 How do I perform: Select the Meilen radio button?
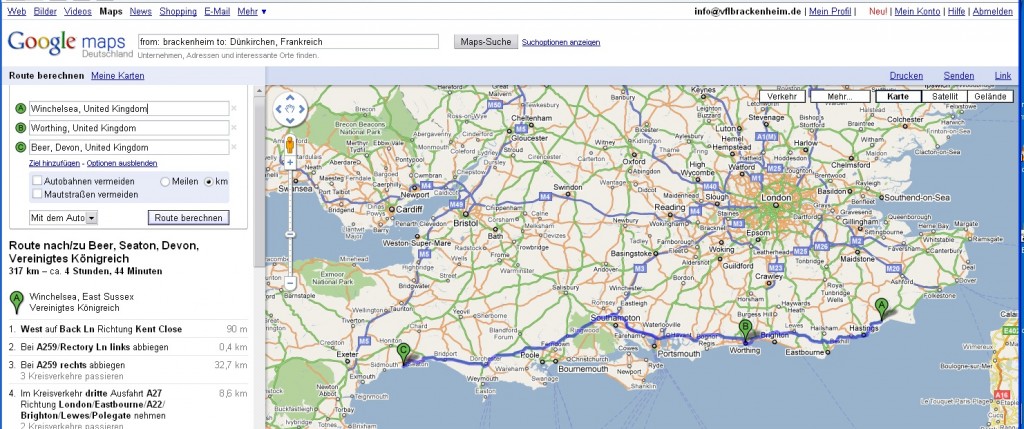165,182
